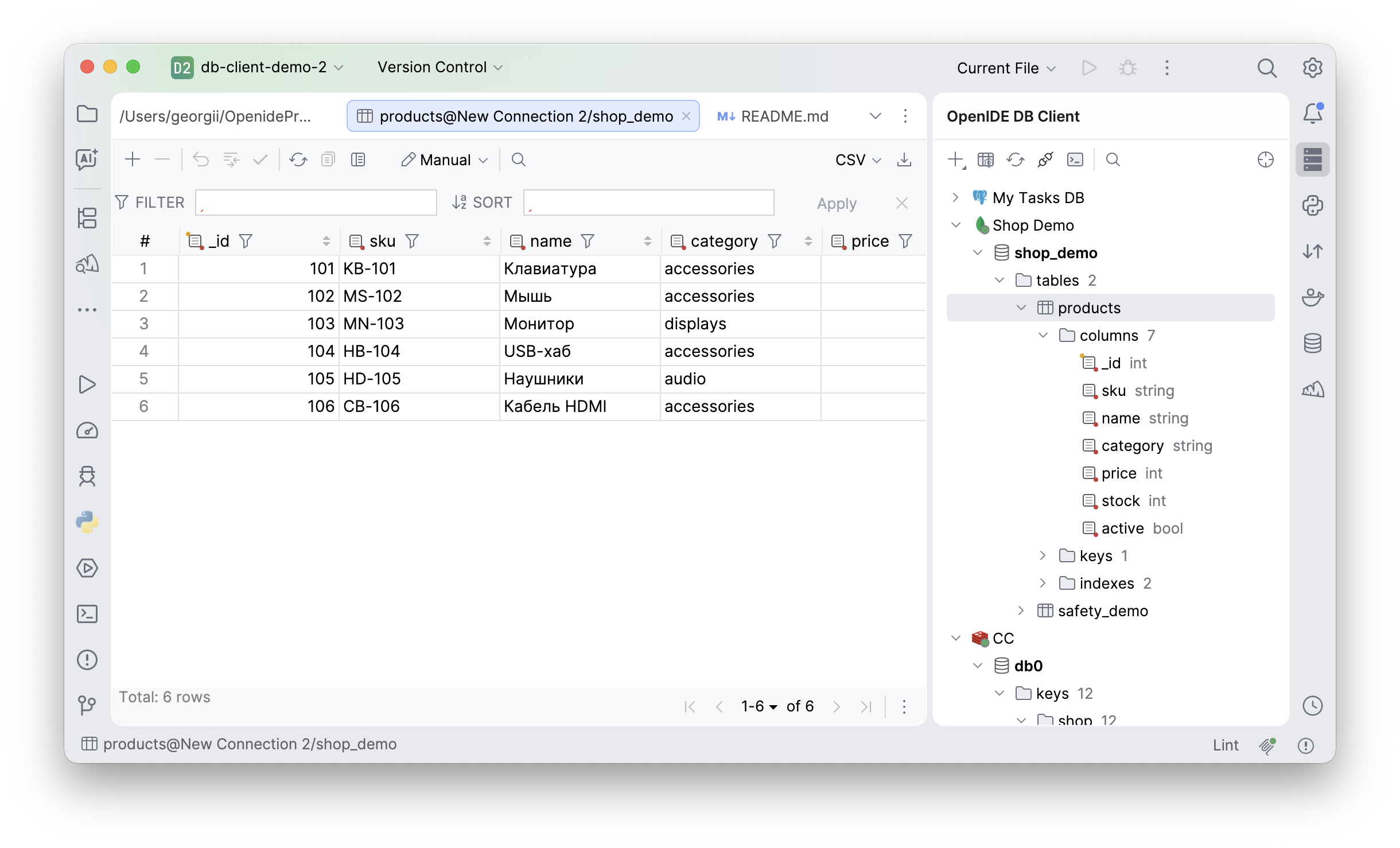The width and height of the screenshot is (1400, 848).
Task: Click the Apply filter button
Action: click(837, 203)
